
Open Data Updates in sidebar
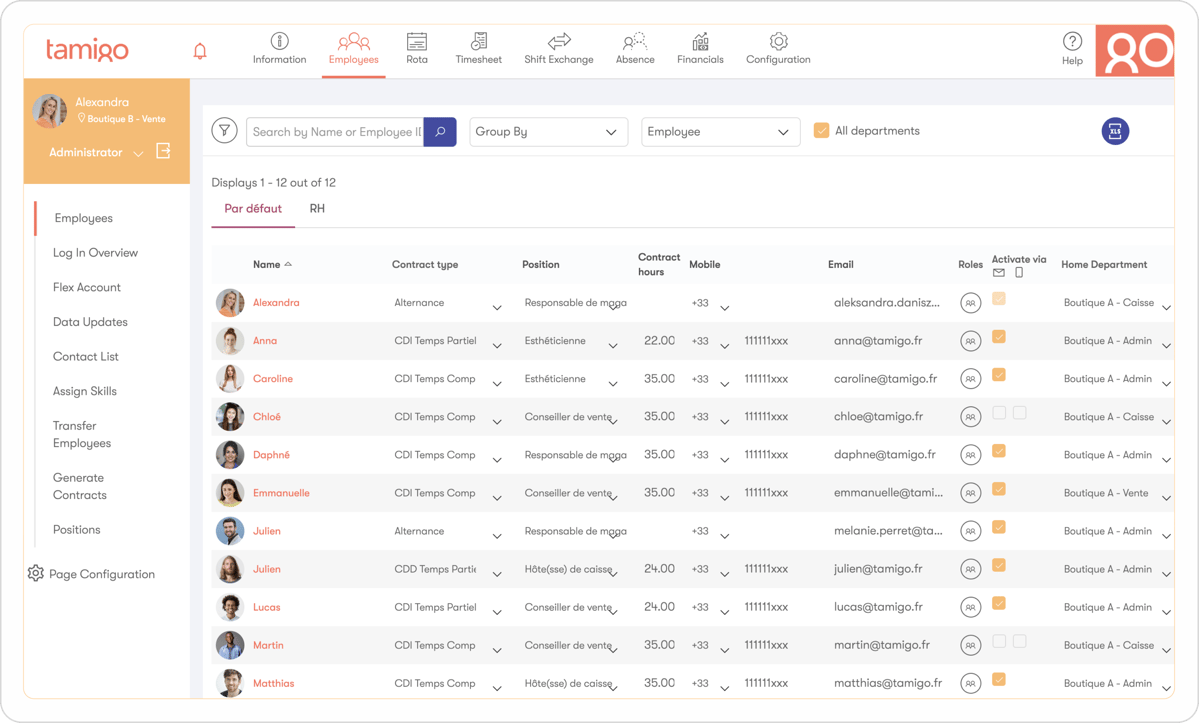90,322
